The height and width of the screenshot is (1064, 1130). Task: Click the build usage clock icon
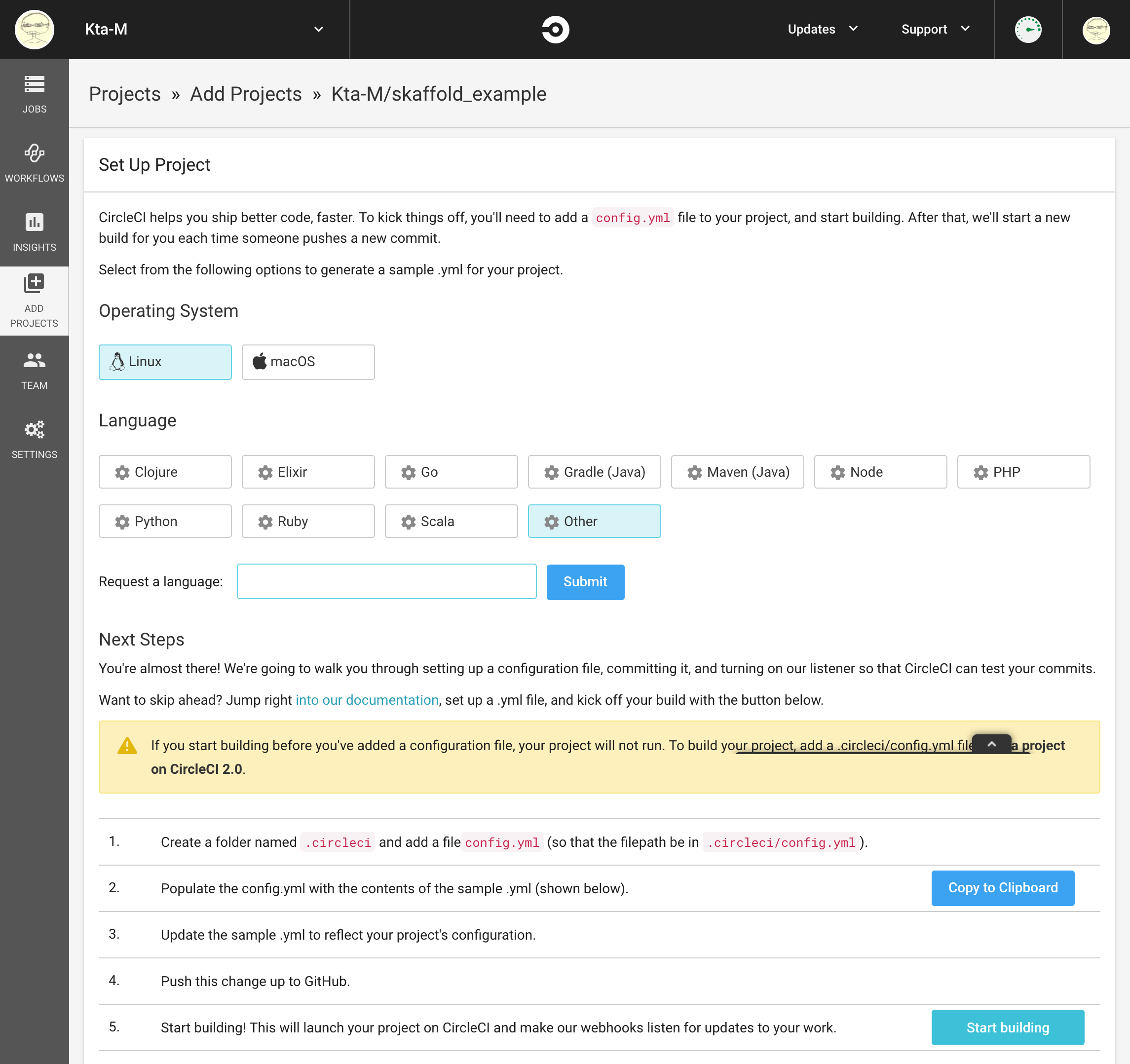(x=1028, y=29)
